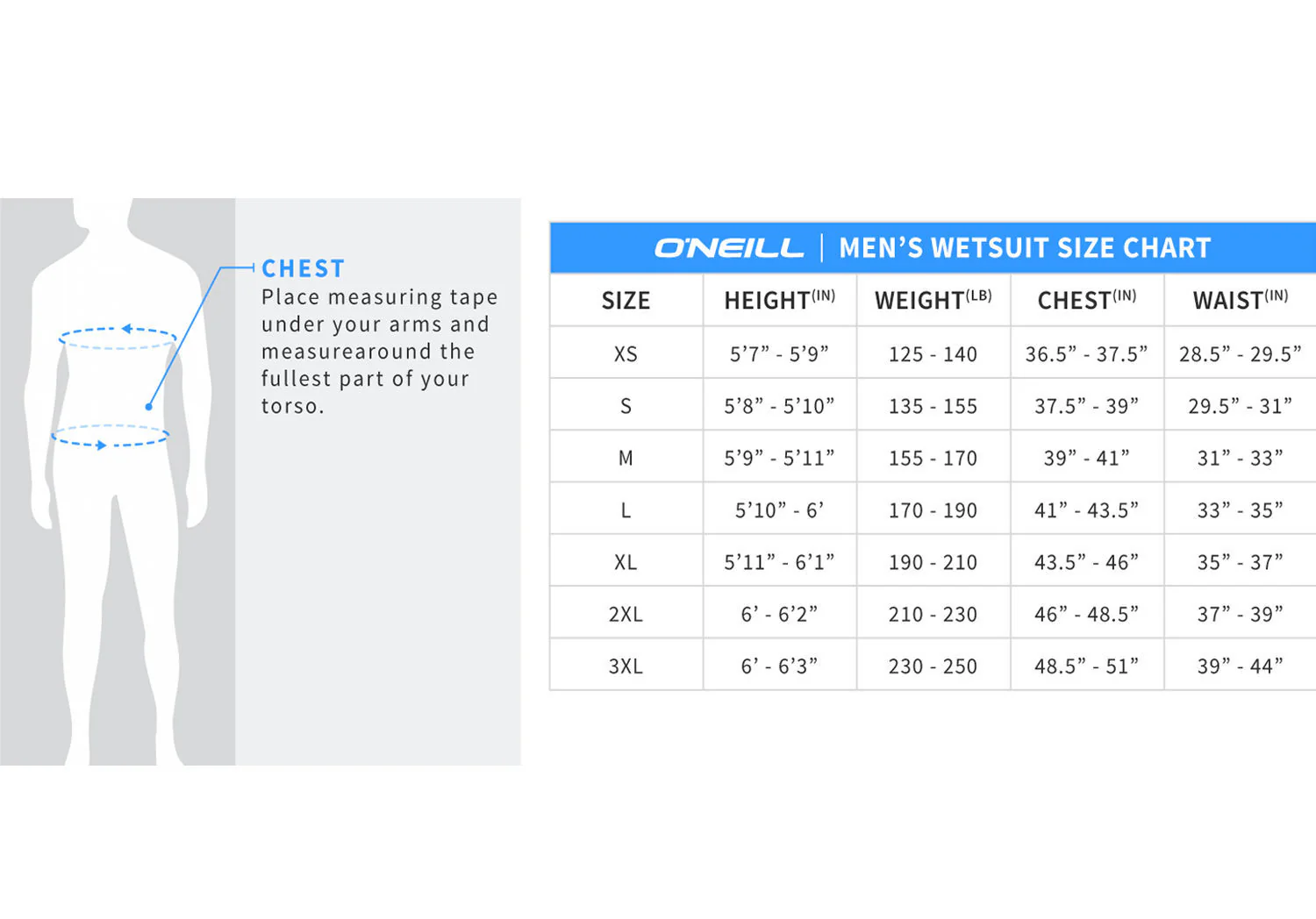Click the body silhouette figure
Viewport: 1316px width, 919px height.
pos(118,481)
